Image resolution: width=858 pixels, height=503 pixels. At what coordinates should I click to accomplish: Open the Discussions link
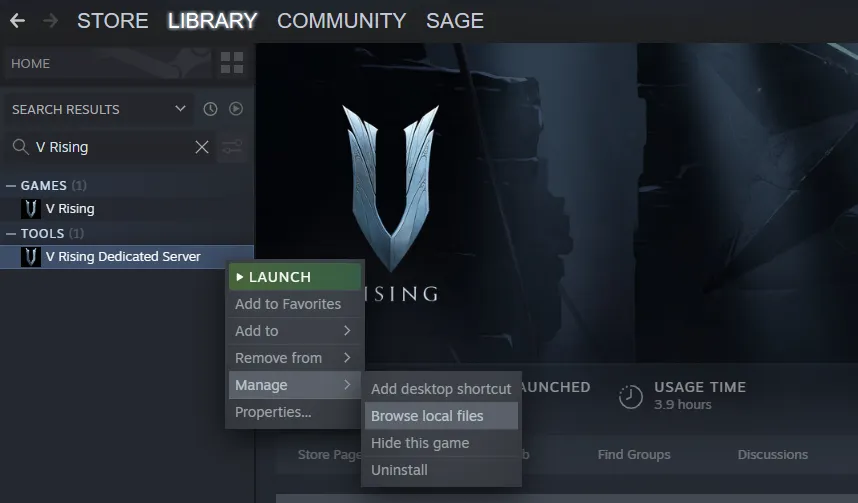pos(773,454)
